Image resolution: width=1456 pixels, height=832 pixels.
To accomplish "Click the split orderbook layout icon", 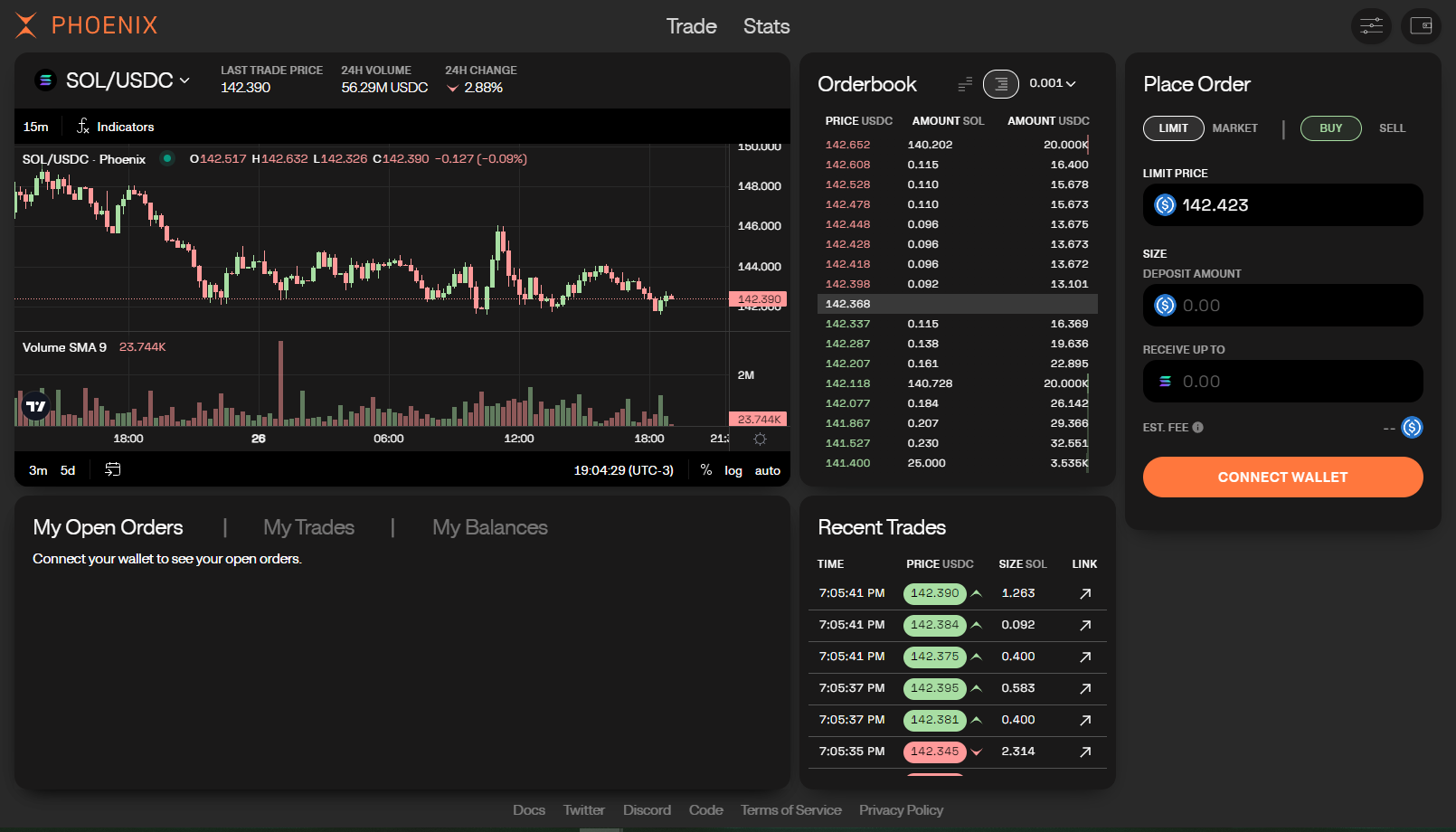I will [x=964, y=83].
